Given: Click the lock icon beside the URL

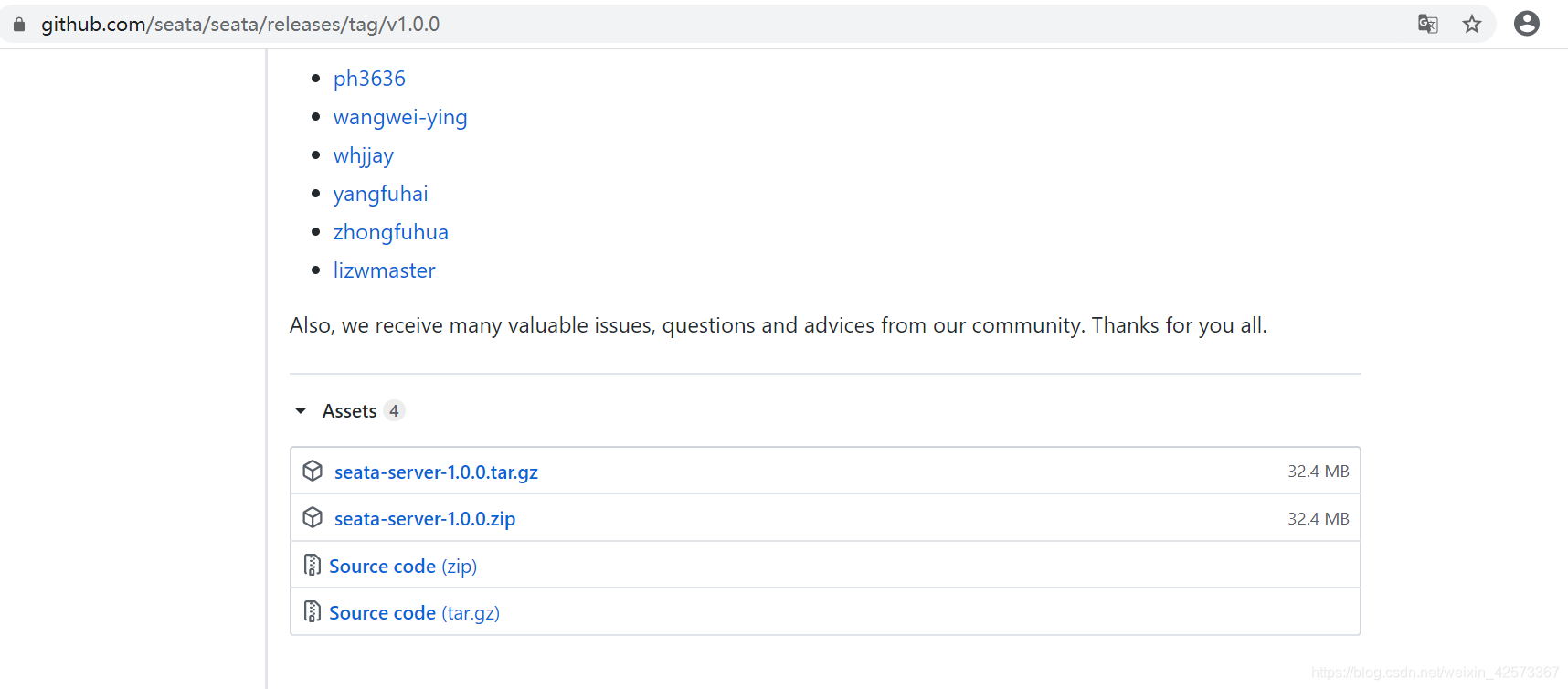Looking at the screenshot, I should click(x=19, y=24).
